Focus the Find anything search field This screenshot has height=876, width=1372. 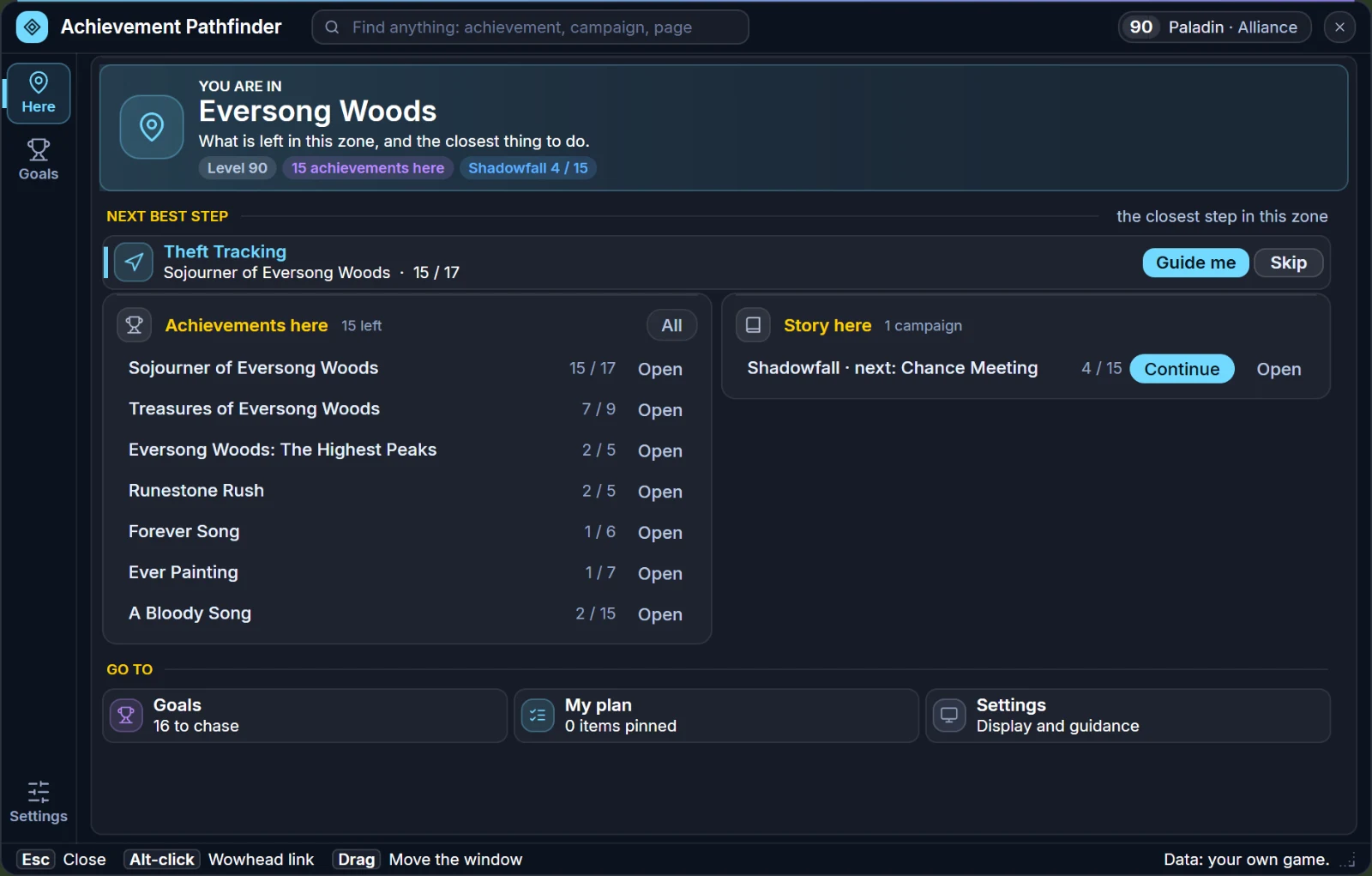coord(530,27)
